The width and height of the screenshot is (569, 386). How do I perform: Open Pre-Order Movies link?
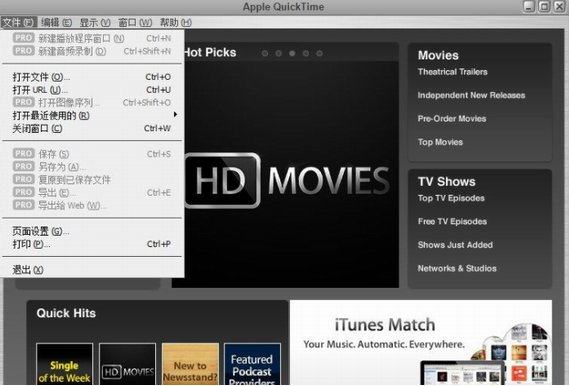(x=452, y=119)
